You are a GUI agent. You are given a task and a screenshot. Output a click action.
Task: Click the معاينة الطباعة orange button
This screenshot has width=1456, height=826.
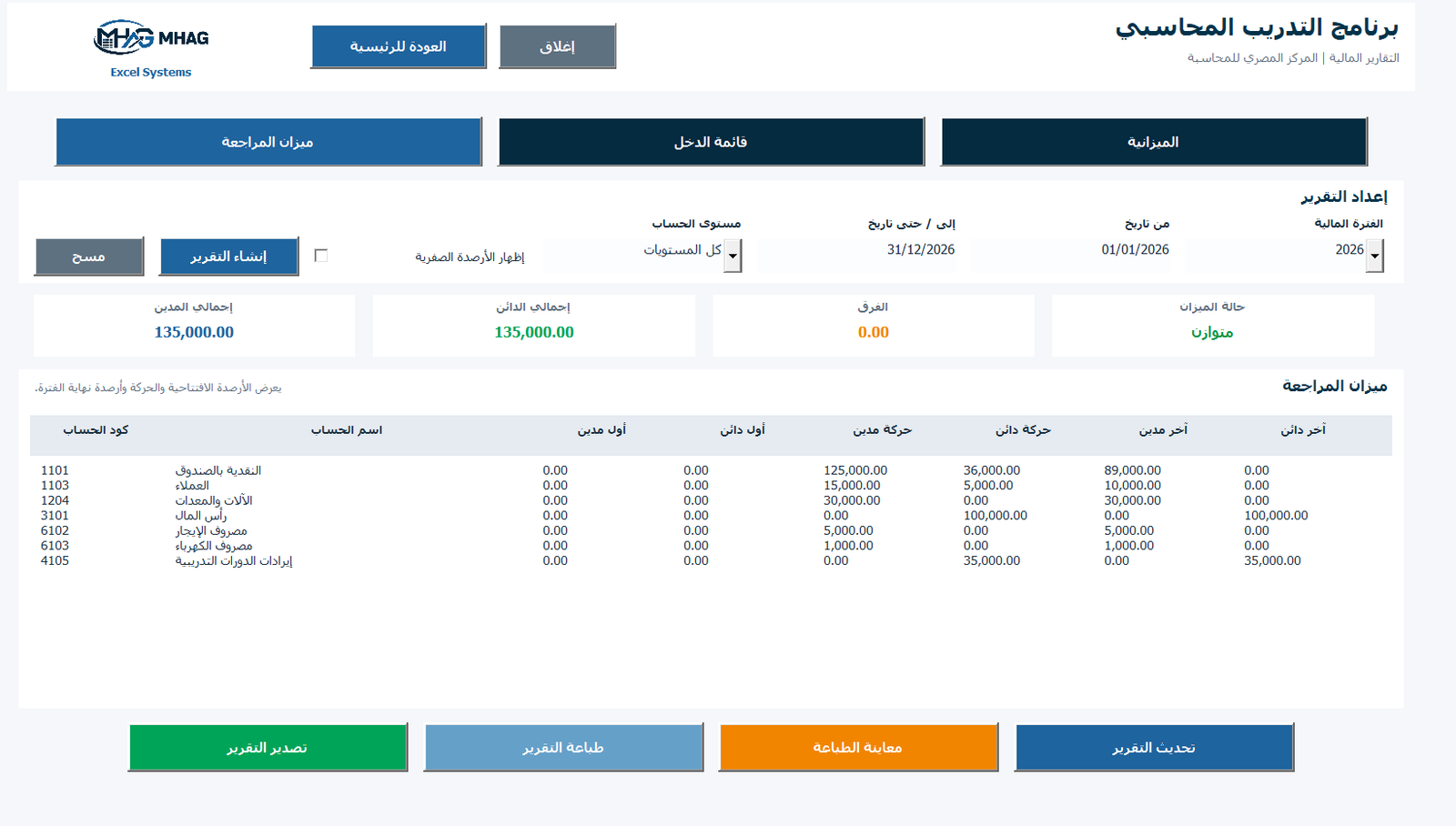(858, 748)
